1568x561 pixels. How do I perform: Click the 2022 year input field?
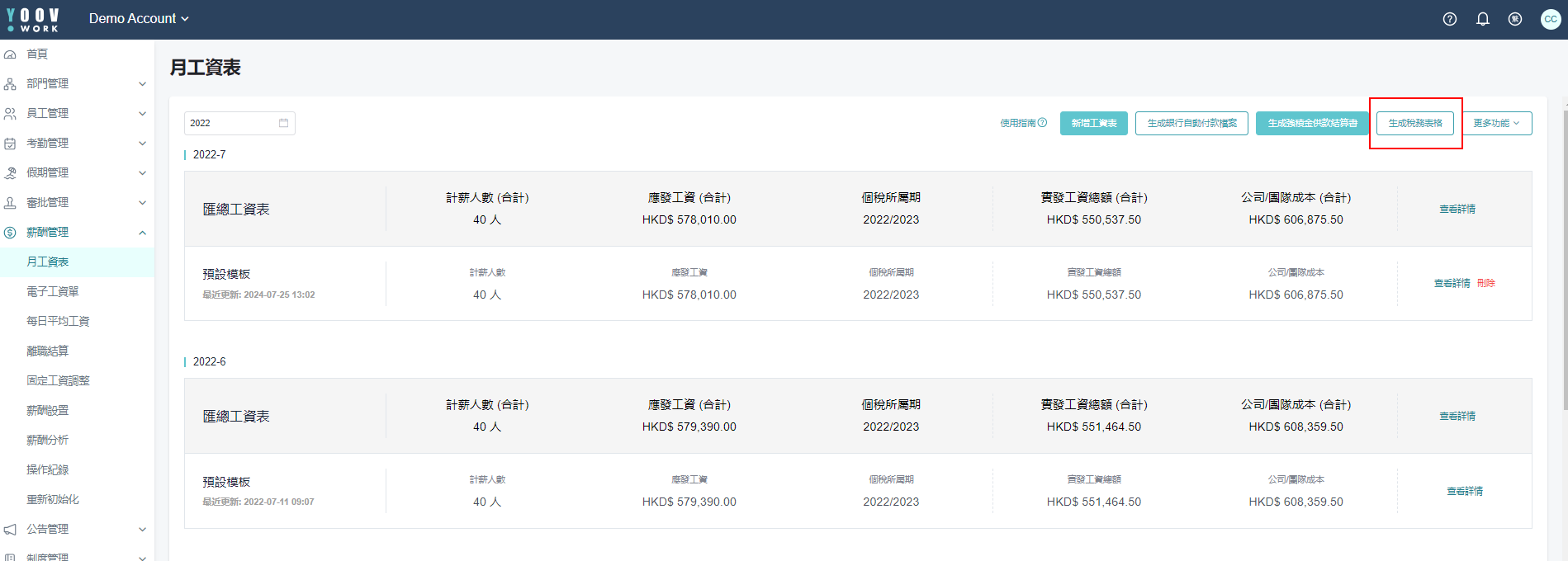click(x=239, y=123)
